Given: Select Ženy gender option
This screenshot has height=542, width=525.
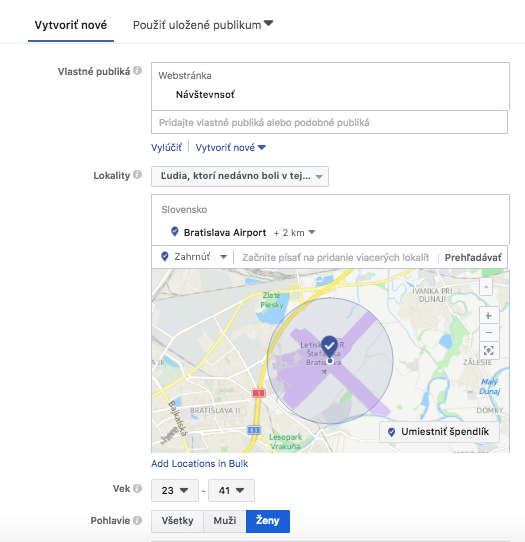Looking at the screenshot, I should click(x=268, y=521).
